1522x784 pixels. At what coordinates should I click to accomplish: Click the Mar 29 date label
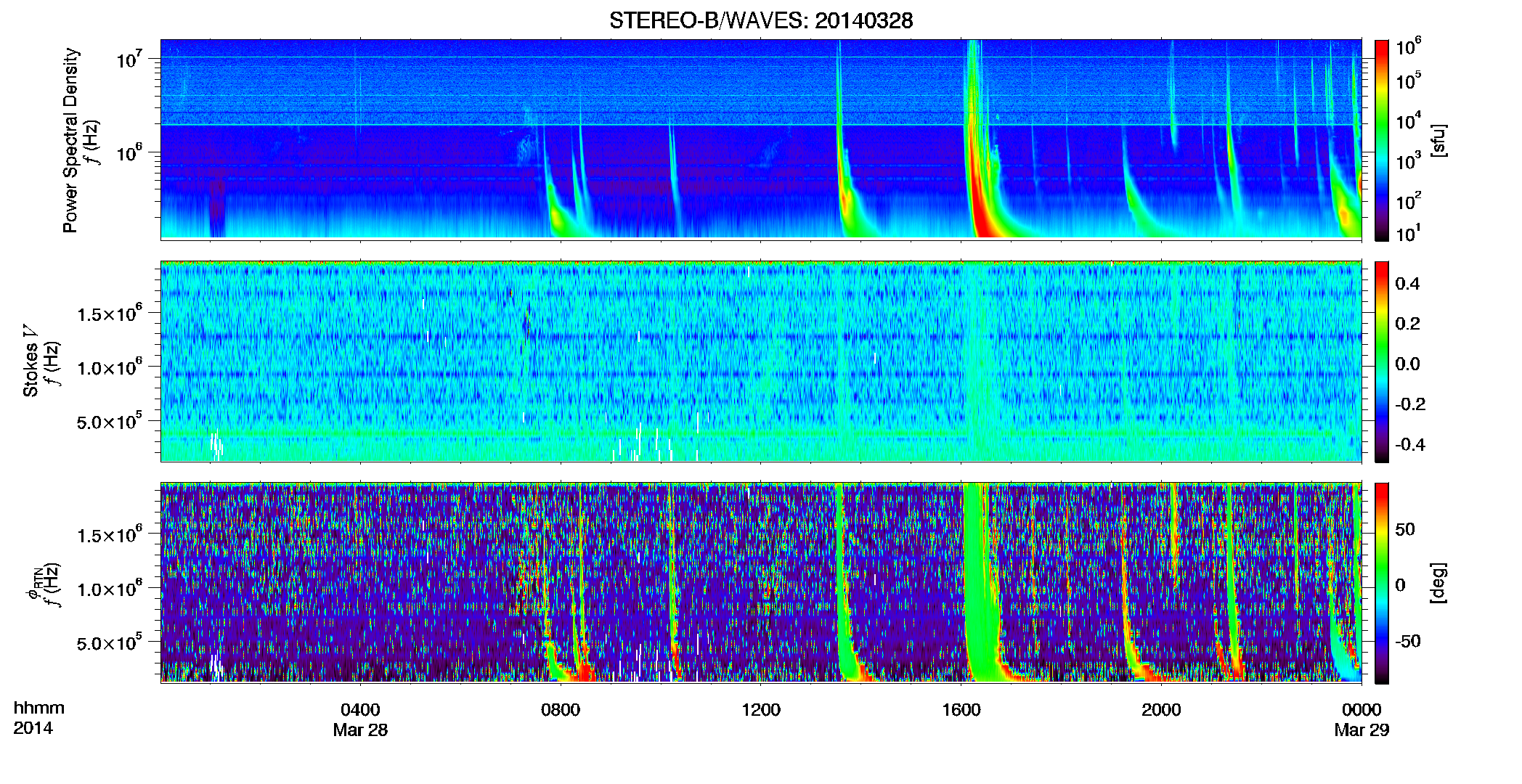pos(1362,730)
